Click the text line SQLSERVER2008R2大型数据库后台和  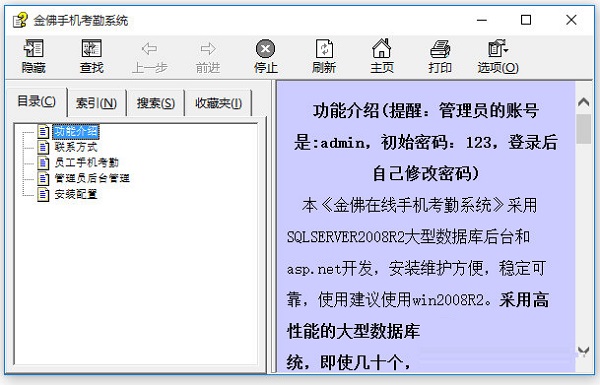tap(408, 237)
